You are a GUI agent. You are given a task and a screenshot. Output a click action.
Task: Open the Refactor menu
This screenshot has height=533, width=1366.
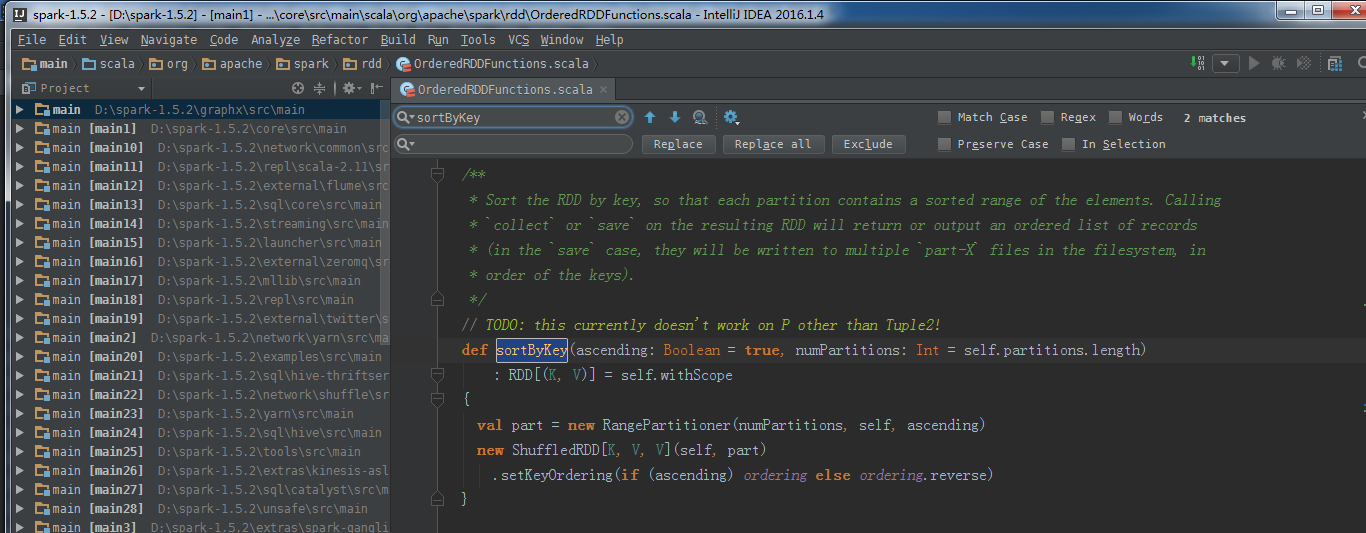[x=340, y=40]
